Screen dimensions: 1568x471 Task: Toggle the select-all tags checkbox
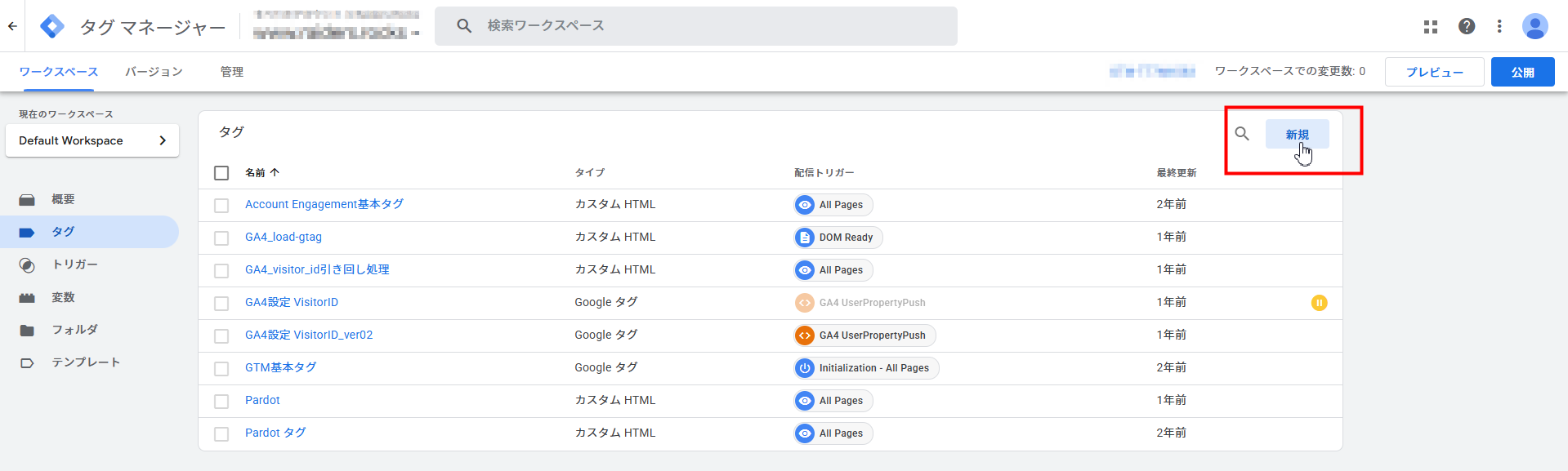tap(221, 173)
